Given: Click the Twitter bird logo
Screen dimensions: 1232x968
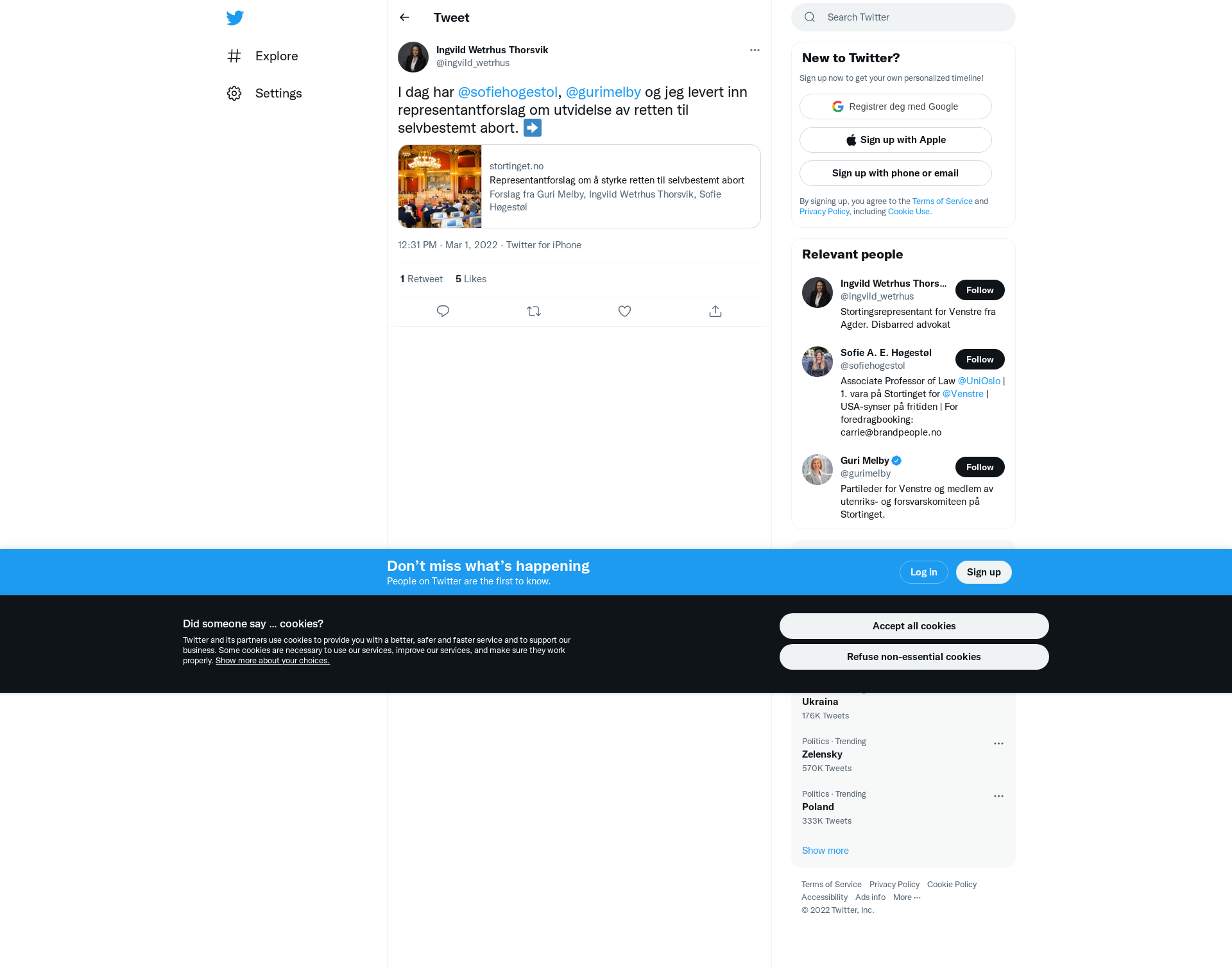Looking at the screenshot, I should [x=235, y=18].
